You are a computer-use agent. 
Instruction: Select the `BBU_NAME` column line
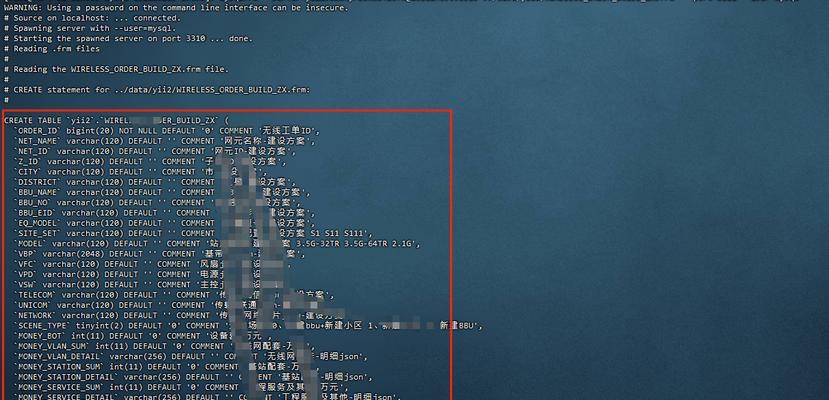162,192
